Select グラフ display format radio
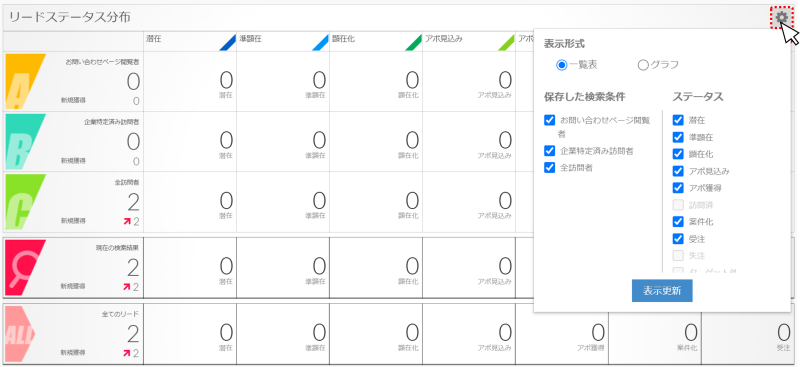Screen dimensions: 800x367 click(x=643, y=65)
